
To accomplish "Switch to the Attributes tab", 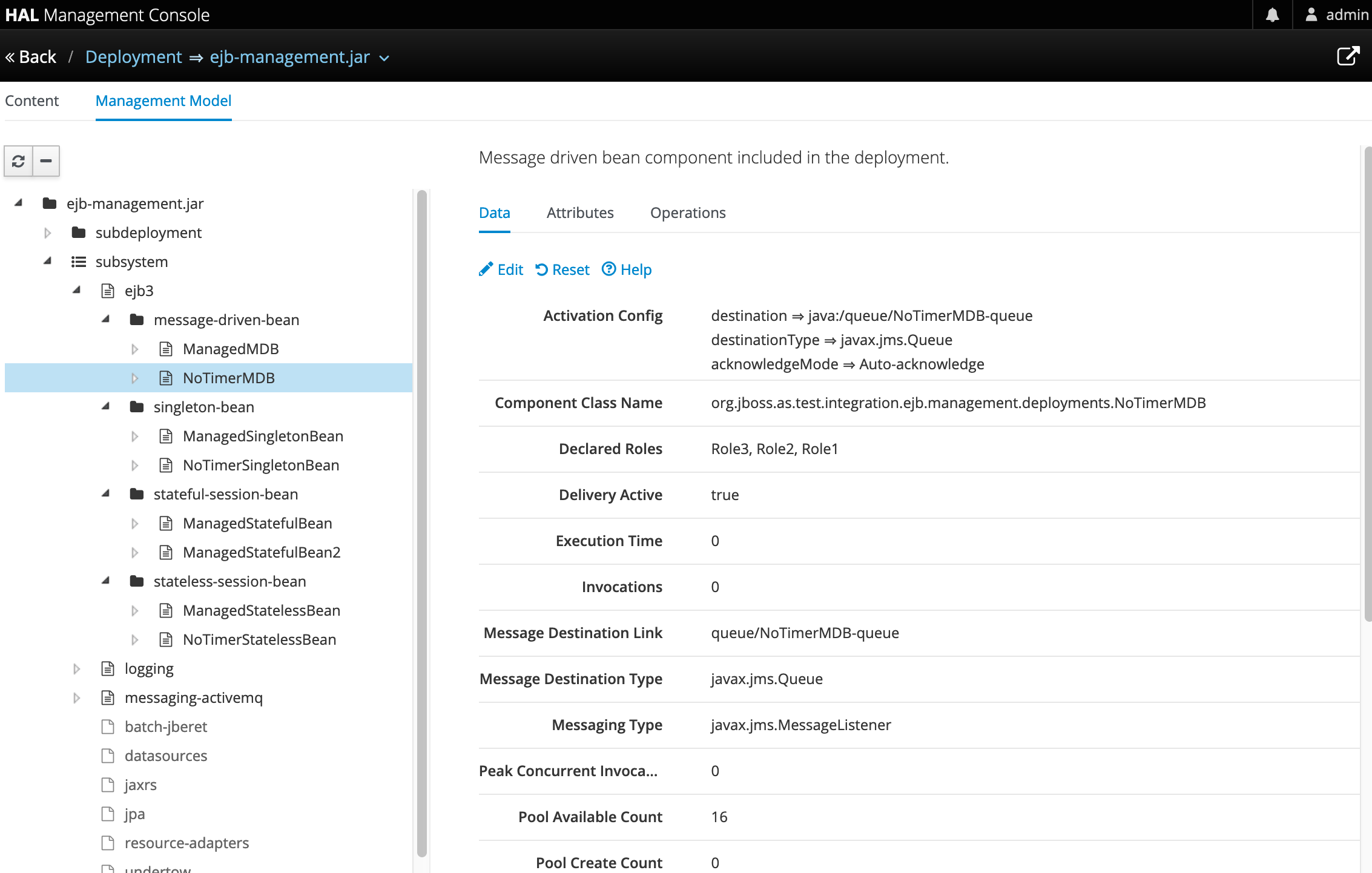I will point(580,212).
